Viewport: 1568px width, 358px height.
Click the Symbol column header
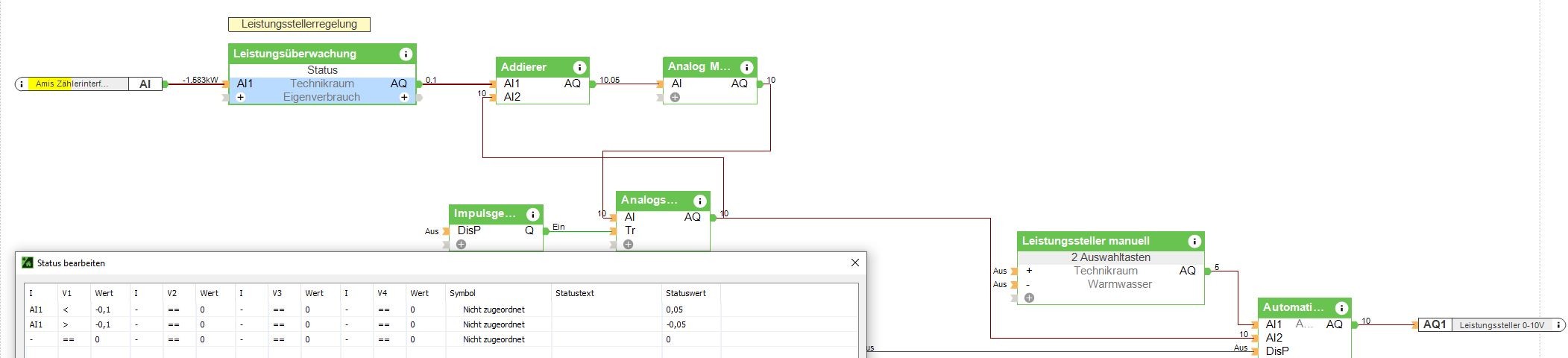pyautogui.click(x=462, y=293)
